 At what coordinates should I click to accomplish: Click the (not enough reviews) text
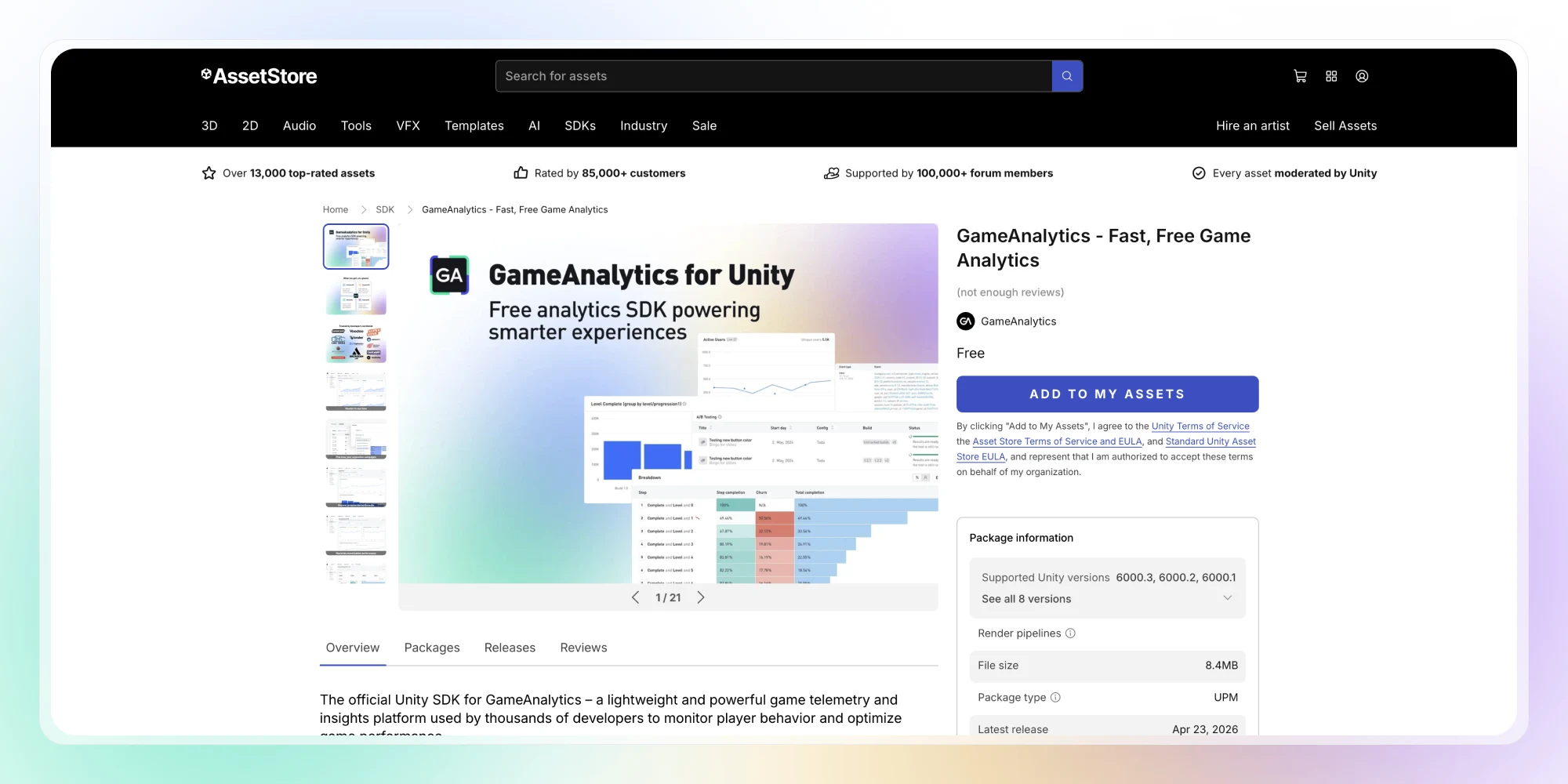pos(1010,292)
